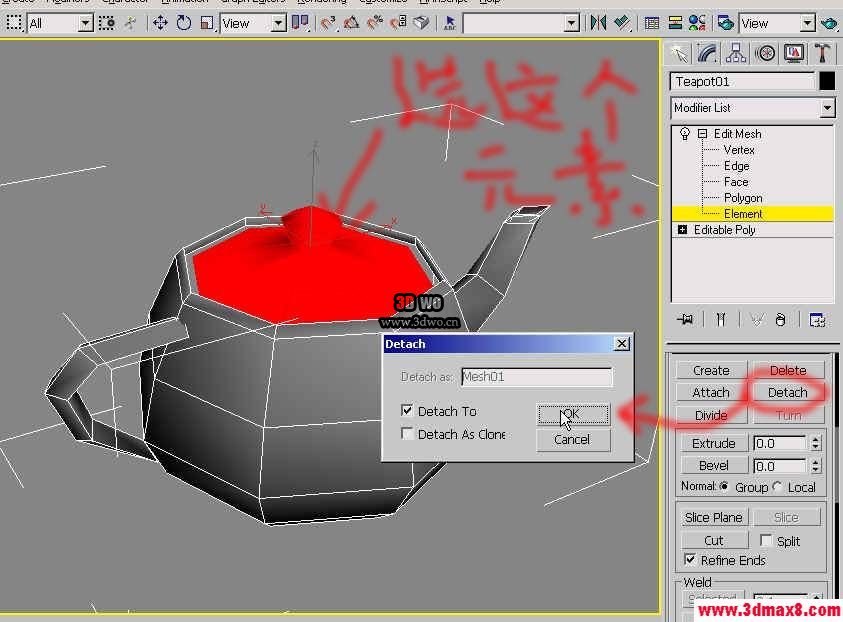This screenshot has height=622, width=843.
Task: Select the Move tool
Action: point(160,23)
